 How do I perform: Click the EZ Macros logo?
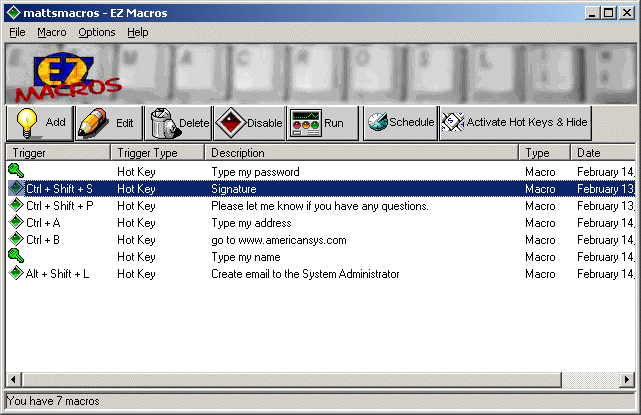point(68,78)
